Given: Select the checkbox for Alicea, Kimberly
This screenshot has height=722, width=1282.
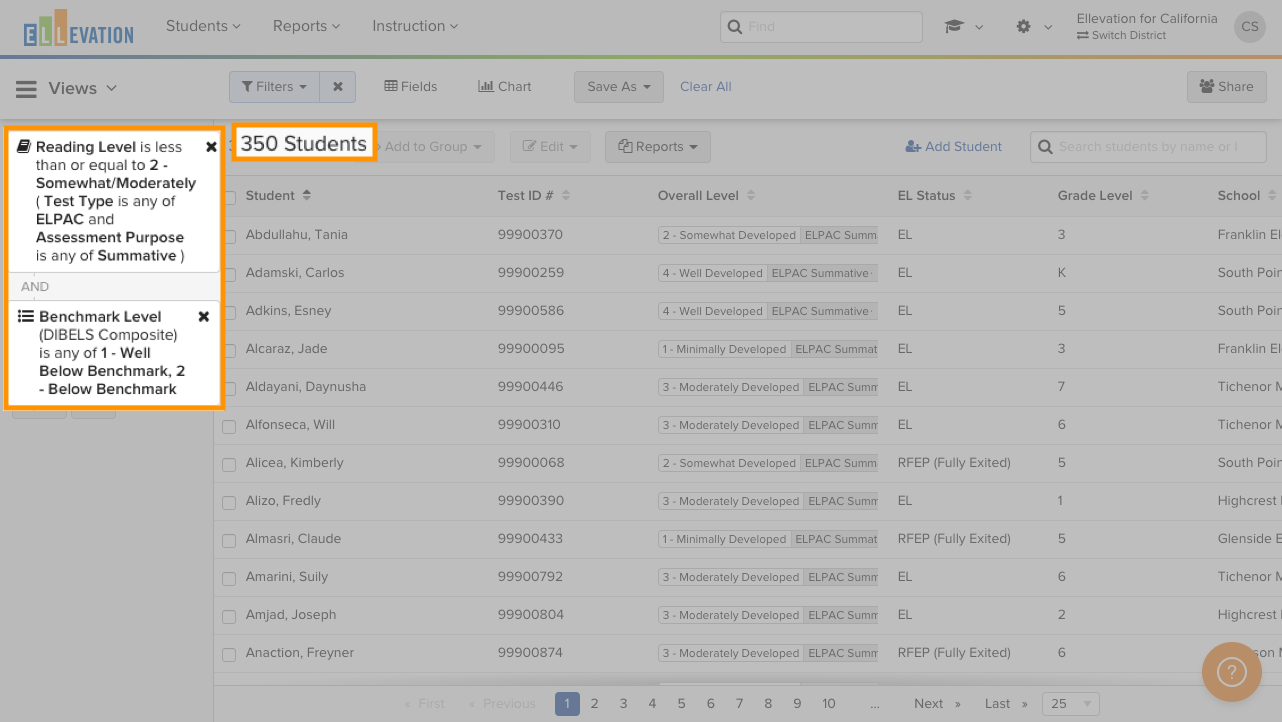Looking at the screenshot, I should [229, 464].
